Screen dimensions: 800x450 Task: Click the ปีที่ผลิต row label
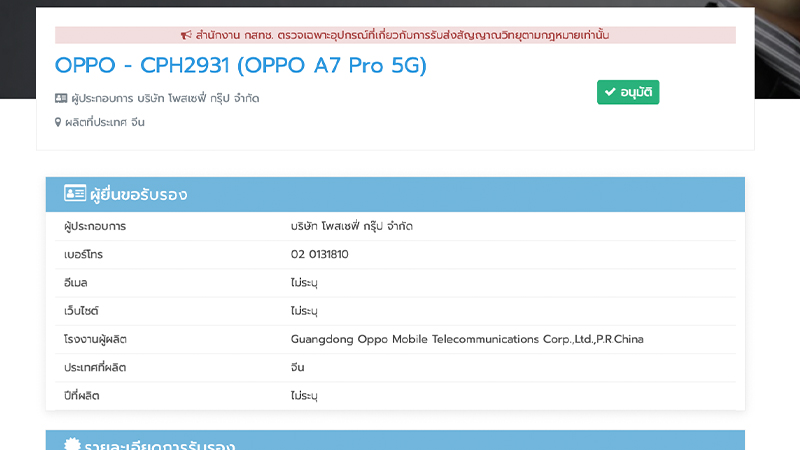pyautogui.click(x=81, y=396)
